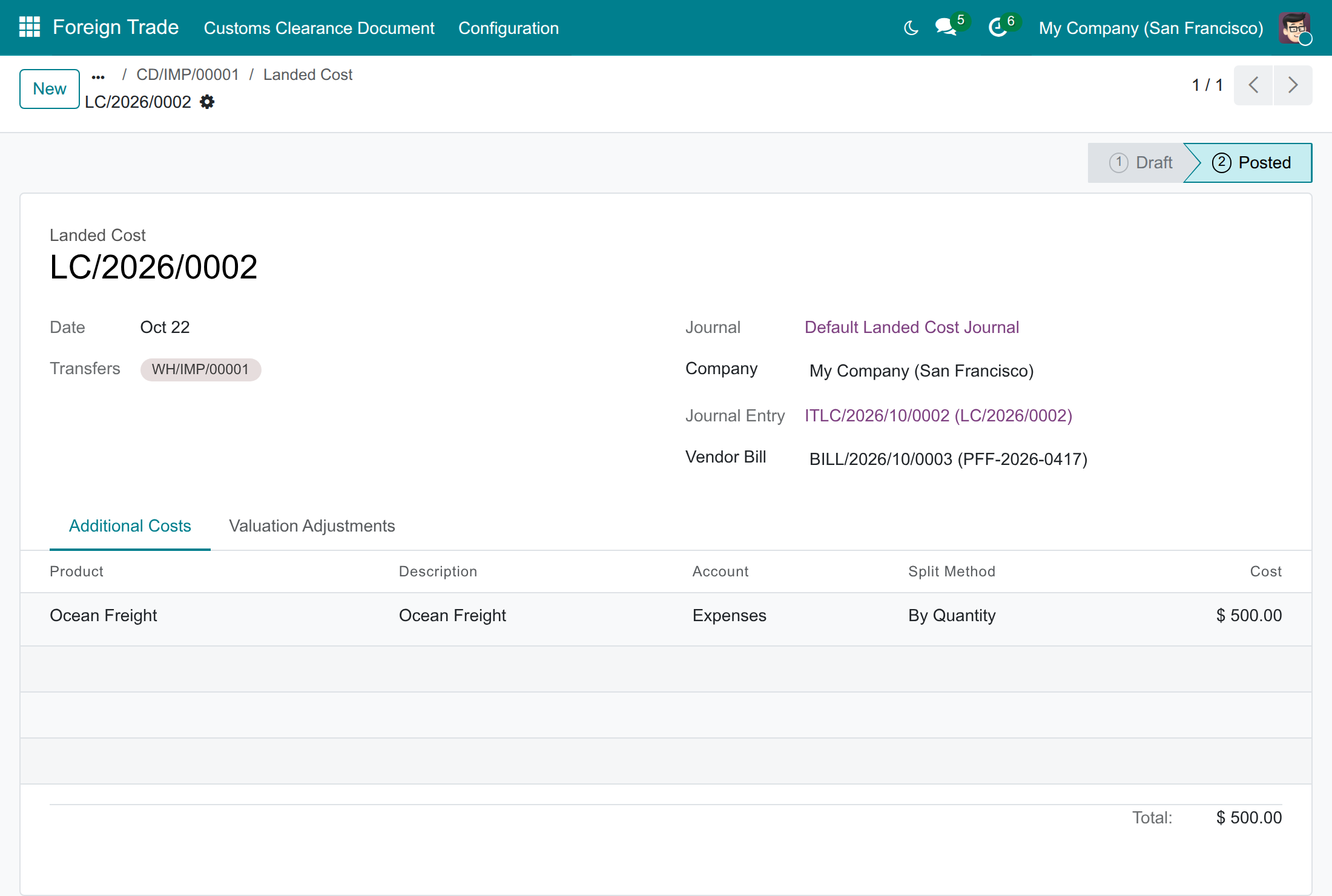Open the user avatar menu
The image size is (1332, 896).
tap(1294, 28)
